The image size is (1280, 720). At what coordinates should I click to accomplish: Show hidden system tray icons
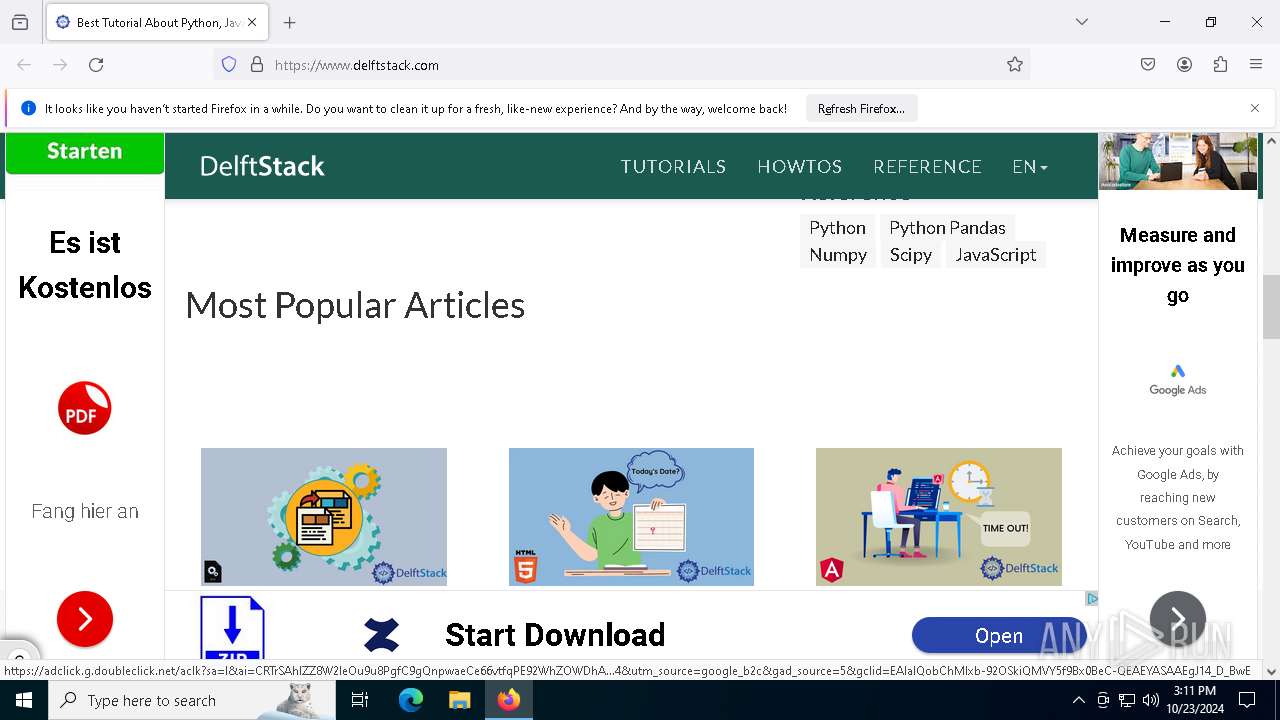pyautogui.click(x=1078, y=700)
